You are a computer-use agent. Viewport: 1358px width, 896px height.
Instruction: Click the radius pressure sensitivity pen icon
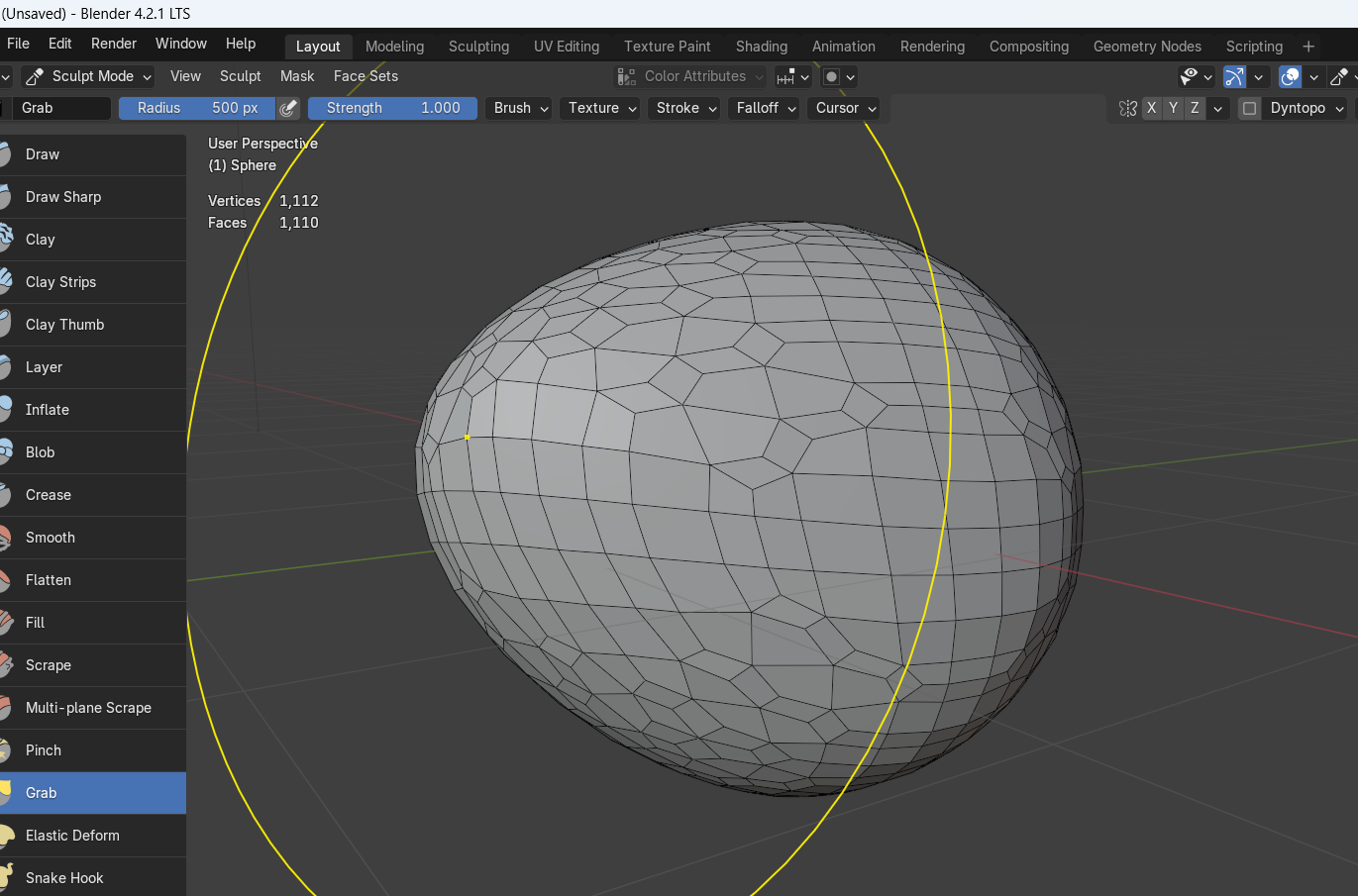(288, 108)
